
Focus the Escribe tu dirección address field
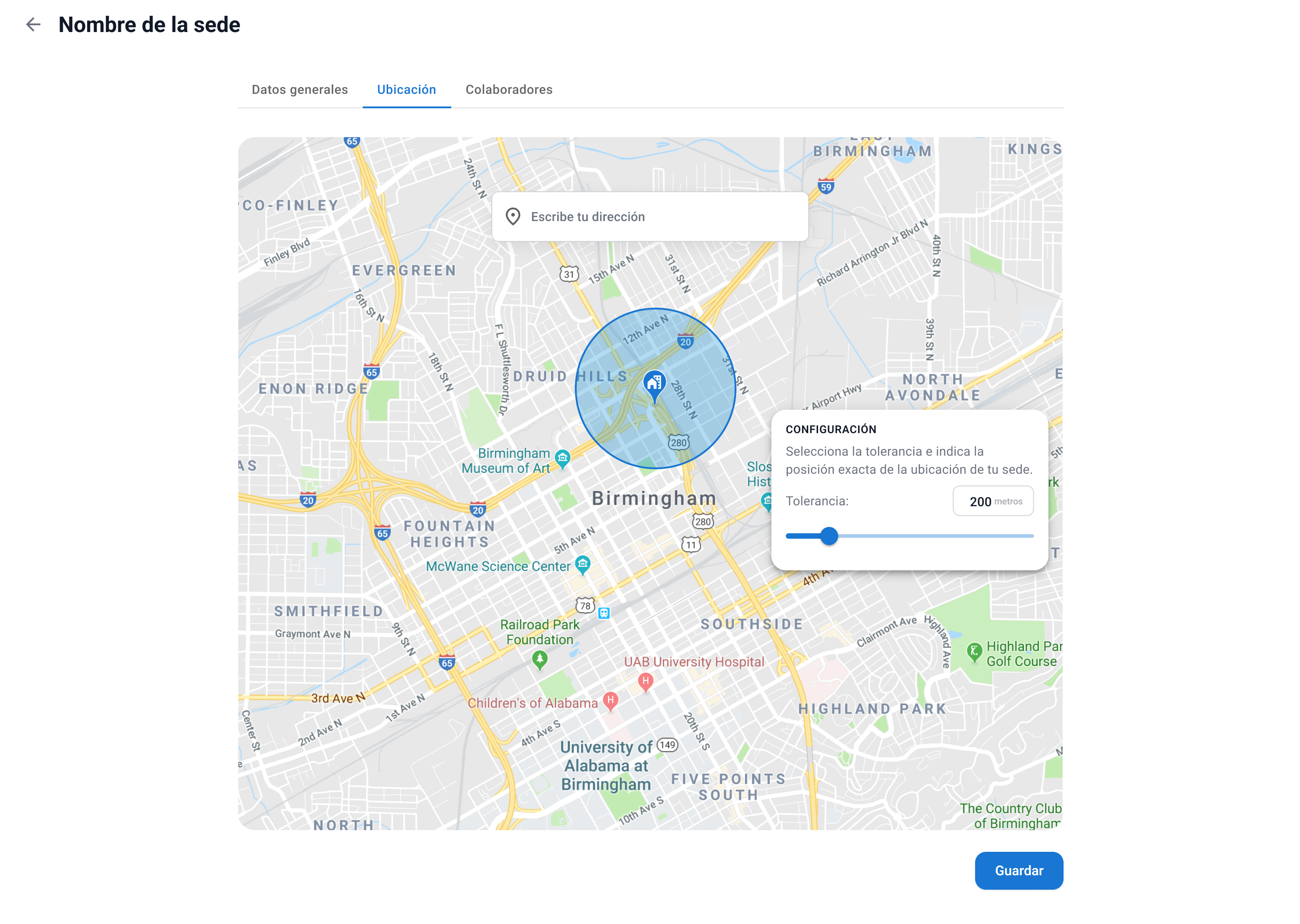pyautogui.click(x=660, y=217)
